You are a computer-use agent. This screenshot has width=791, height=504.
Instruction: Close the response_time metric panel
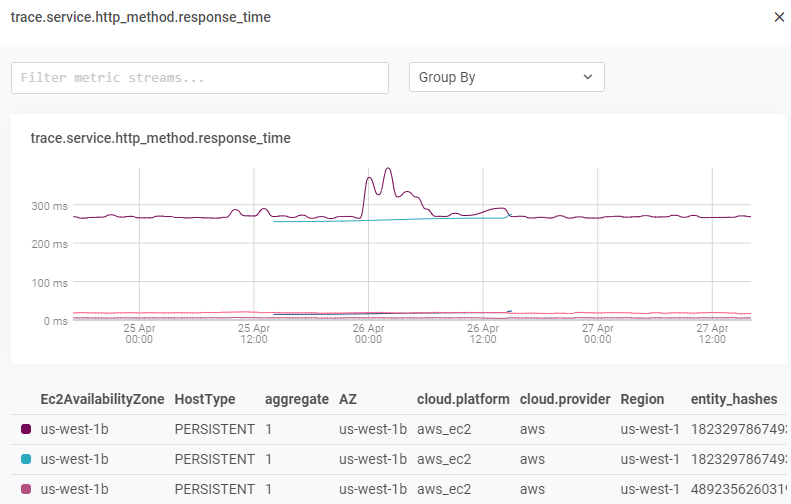click(779, 17)
